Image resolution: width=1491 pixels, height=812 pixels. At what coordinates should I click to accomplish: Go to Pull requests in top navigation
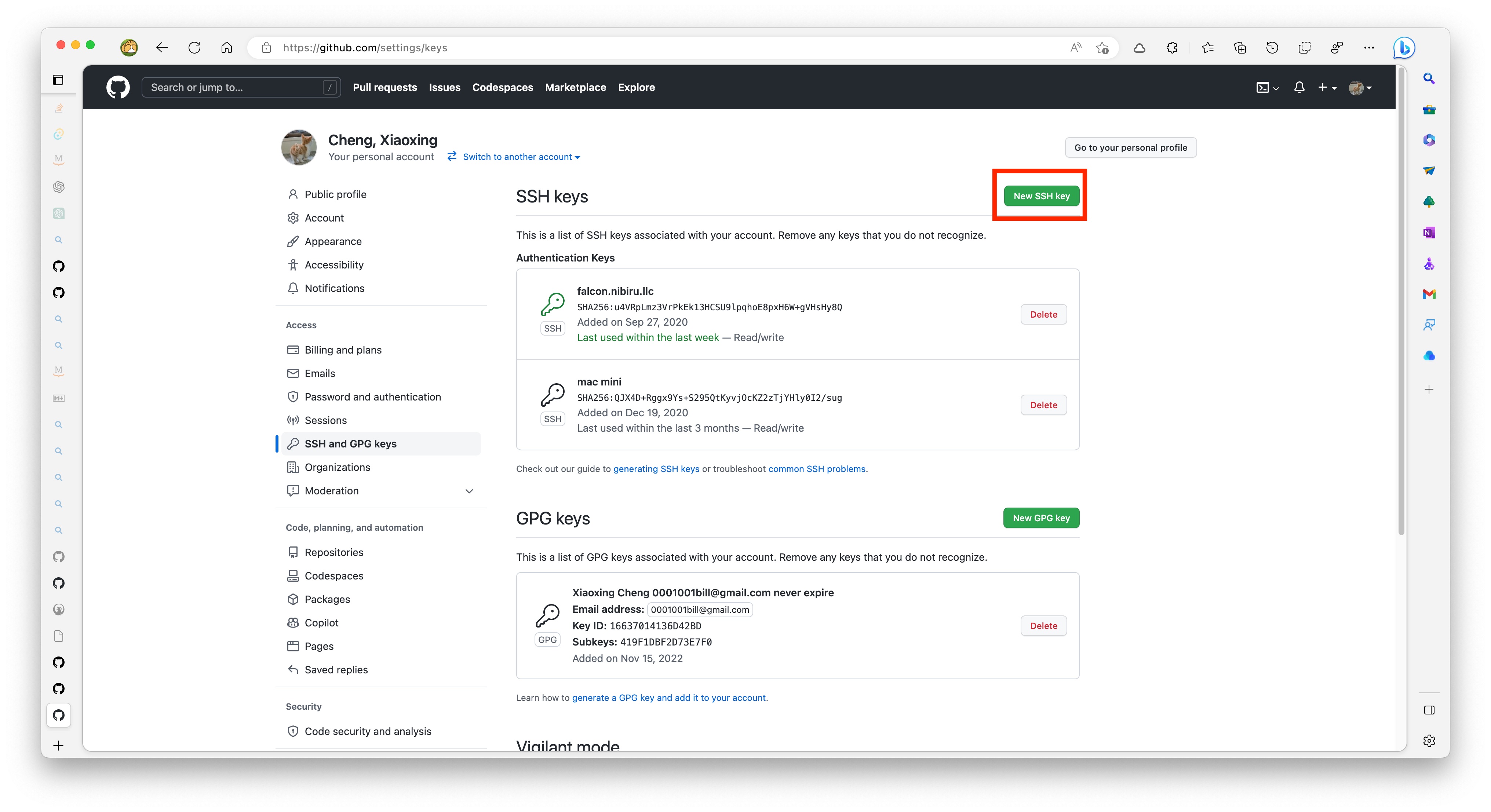(384, 87)
